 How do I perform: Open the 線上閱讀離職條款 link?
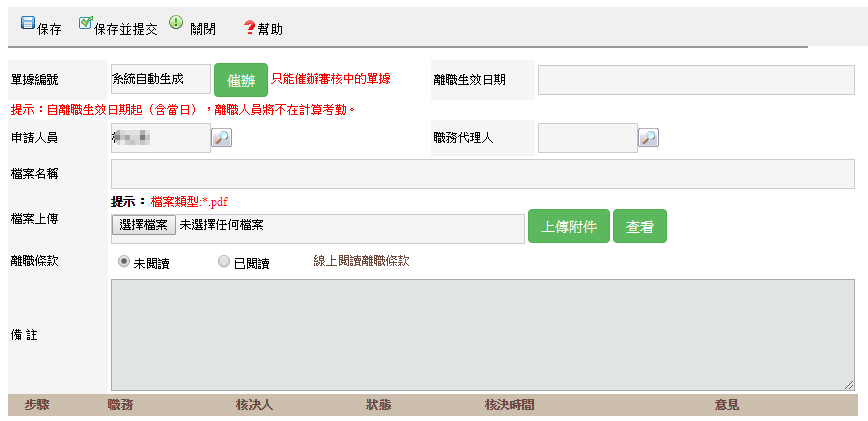(361, 262)
